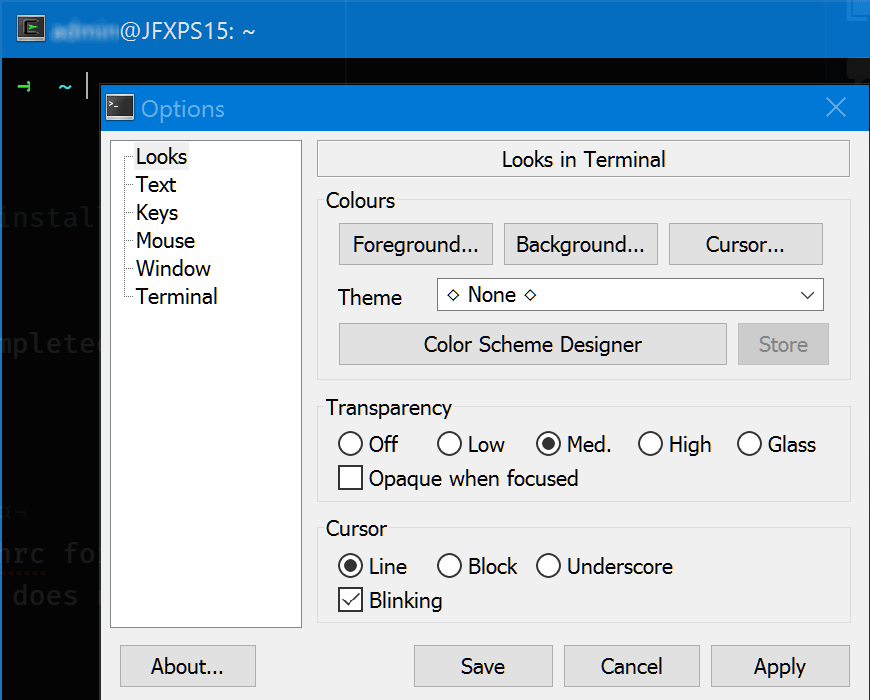The height and width of the screenshot is (700, 870).
Task: Go to the Terminal options category
Action: coord(176,297)
